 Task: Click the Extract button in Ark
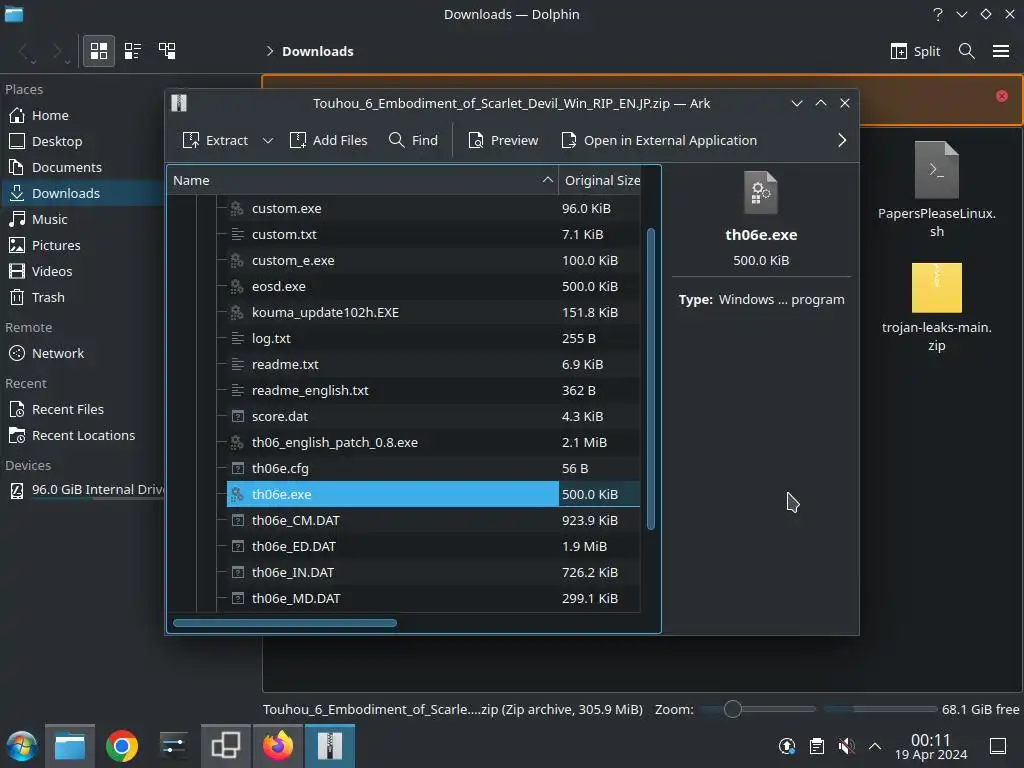click(215, 140)
